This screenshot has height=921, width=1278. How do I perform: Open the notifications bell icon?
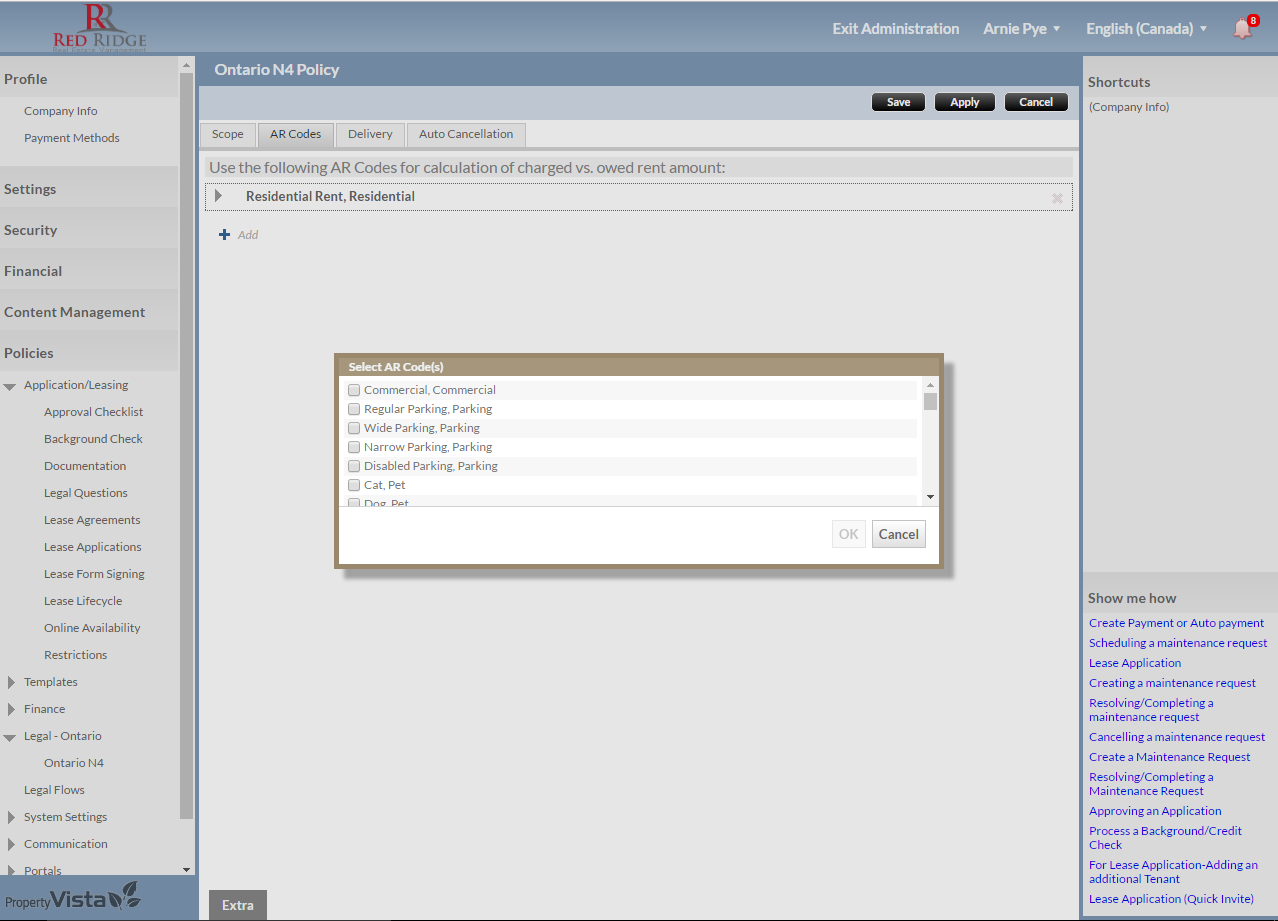click(1243, 28)
